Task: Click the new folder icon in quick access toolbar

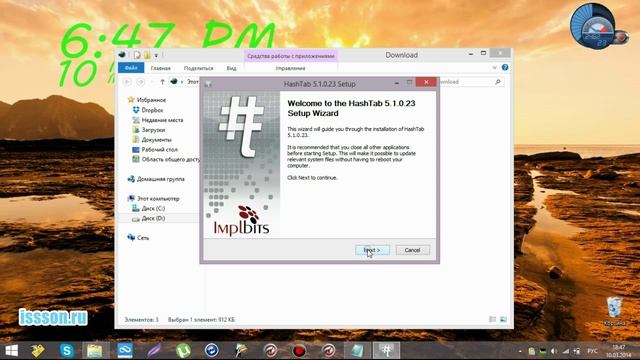Action: coord(147,55)
